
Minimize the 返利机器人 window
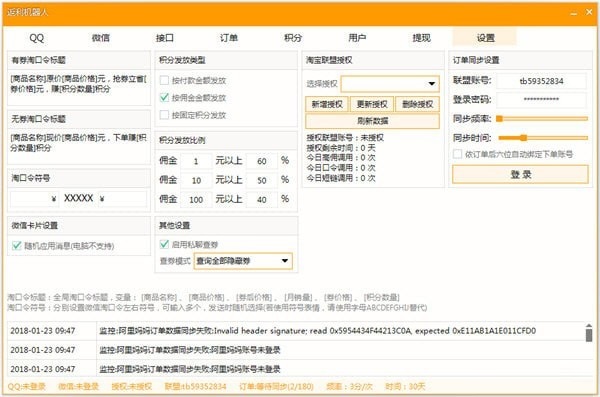[574, 13]
